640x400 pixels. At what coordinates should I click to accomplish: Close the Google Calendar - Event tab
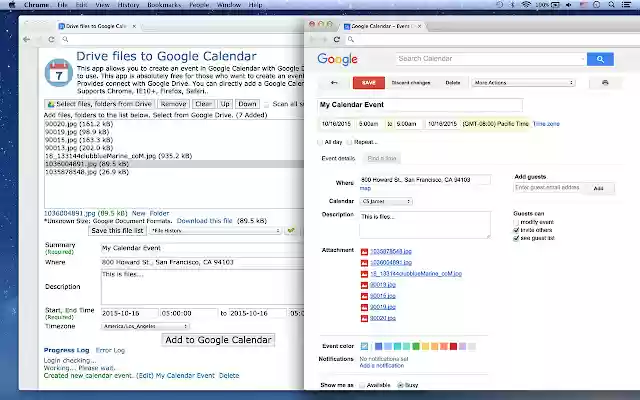419,26
